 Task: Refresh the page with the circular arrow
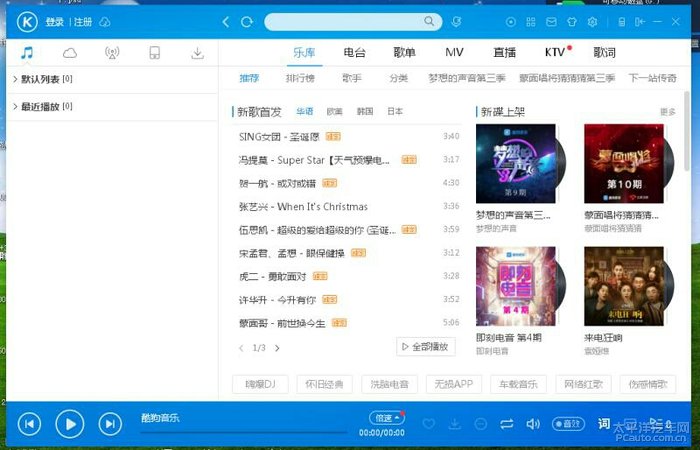pos(247,22)
